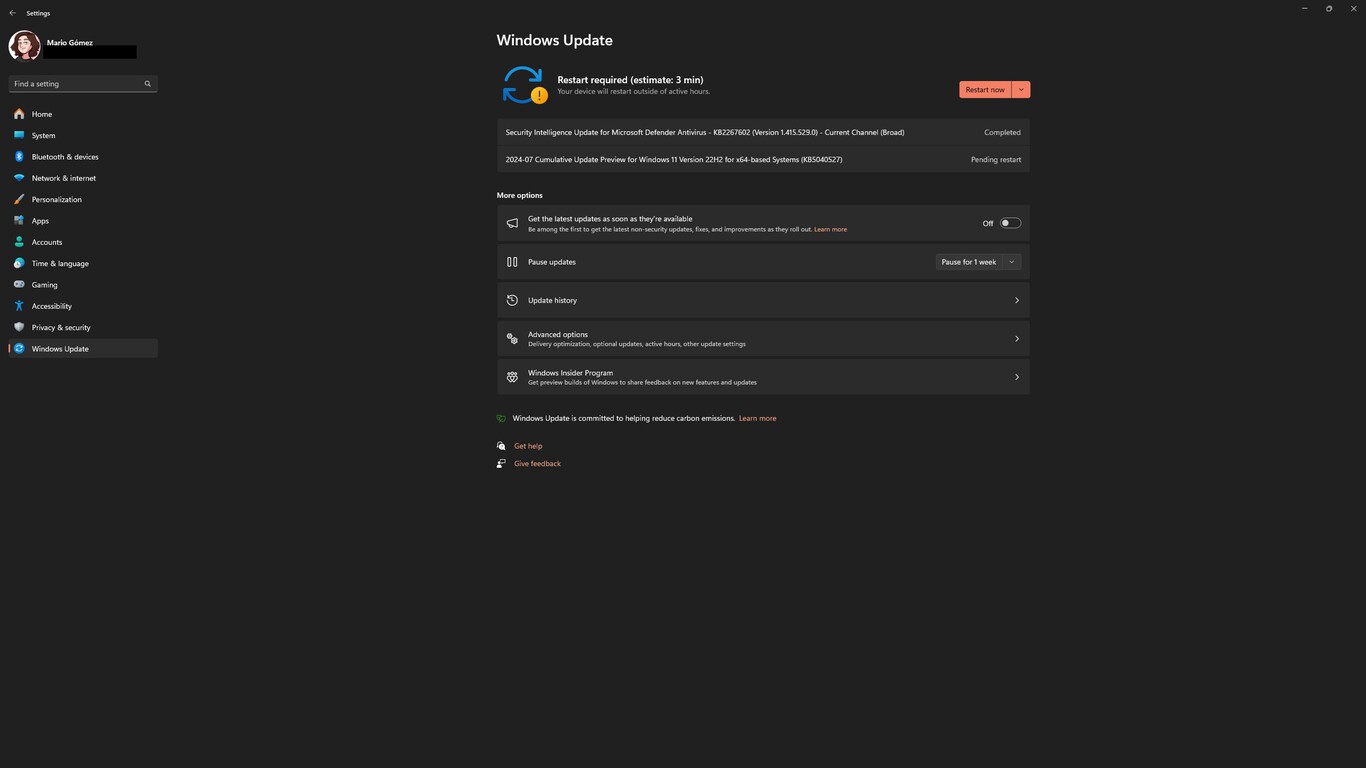Navigate to Network & internet label
Viewport: 1366px width, 768px height.
64,178
